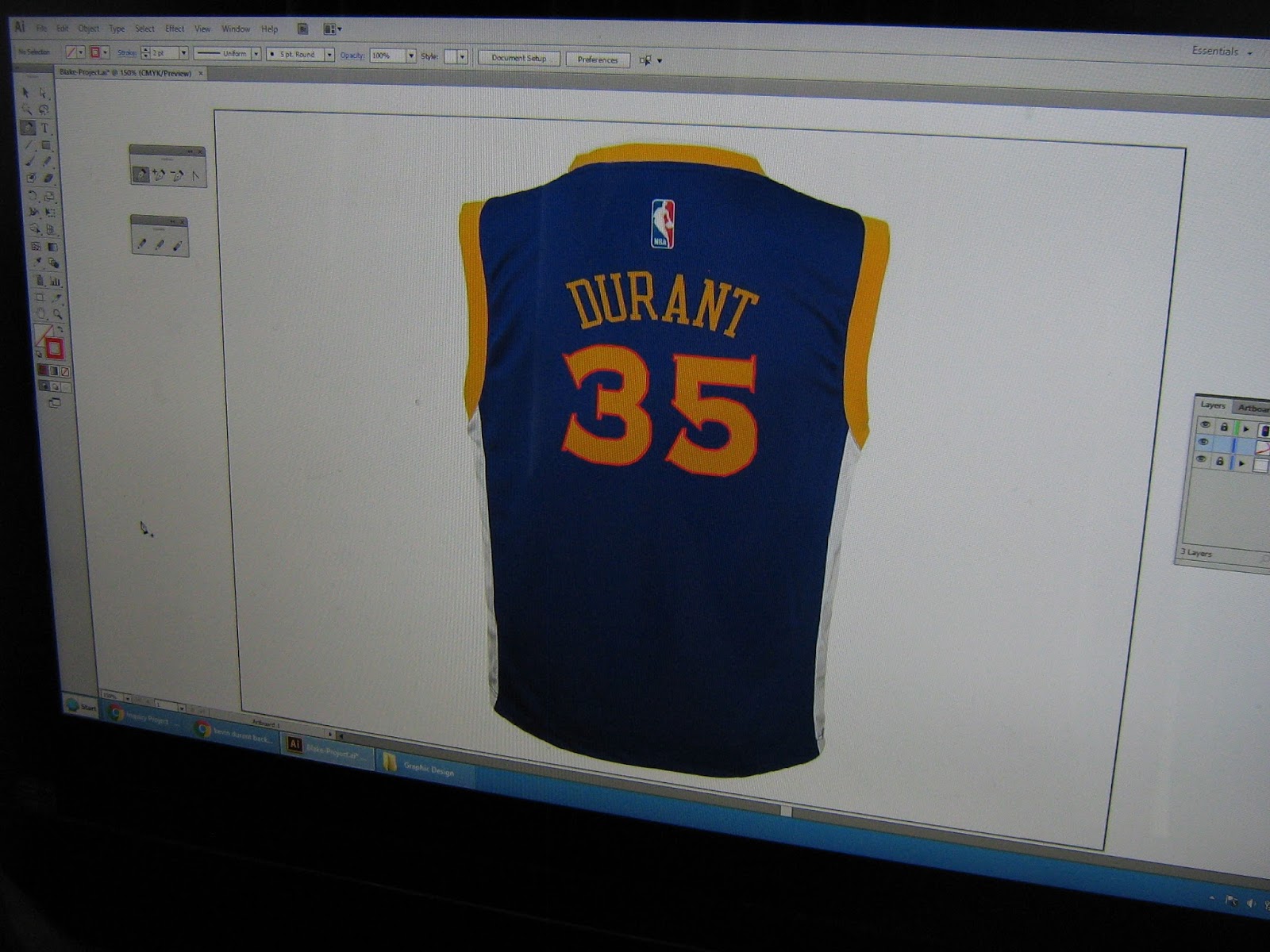Select the Paintbrush tool
The image size is (1270, 952).
30,161
